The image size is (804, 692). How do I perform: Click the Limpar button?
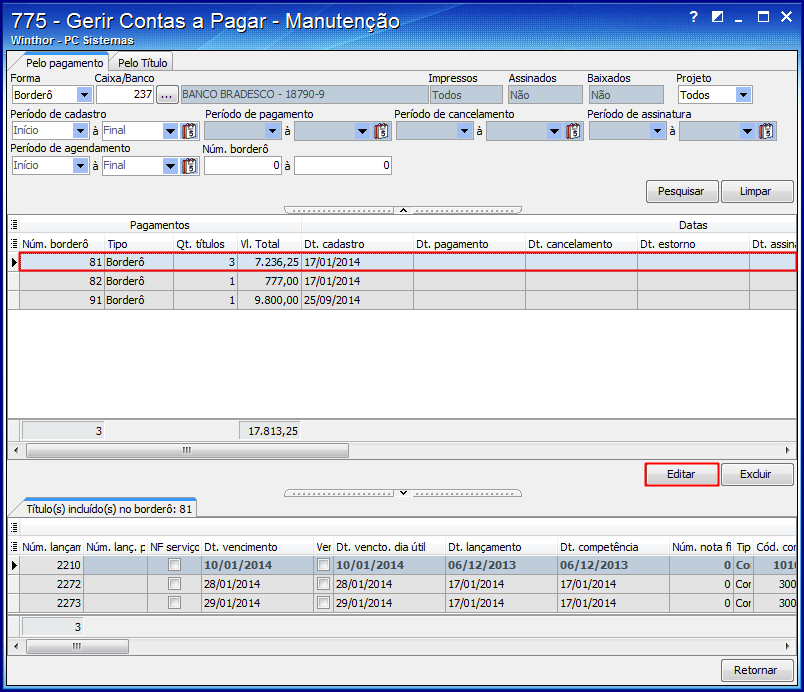click(x=756, y=191)
